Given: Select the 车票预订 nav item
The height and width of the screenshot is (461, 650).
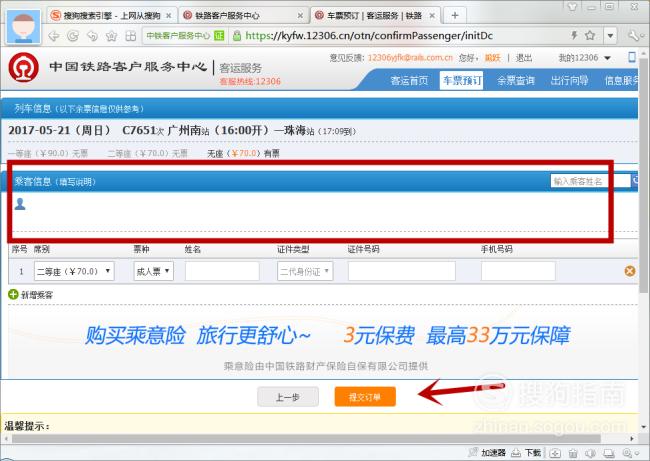Looking at the screenshot, I should click(462, 80).
